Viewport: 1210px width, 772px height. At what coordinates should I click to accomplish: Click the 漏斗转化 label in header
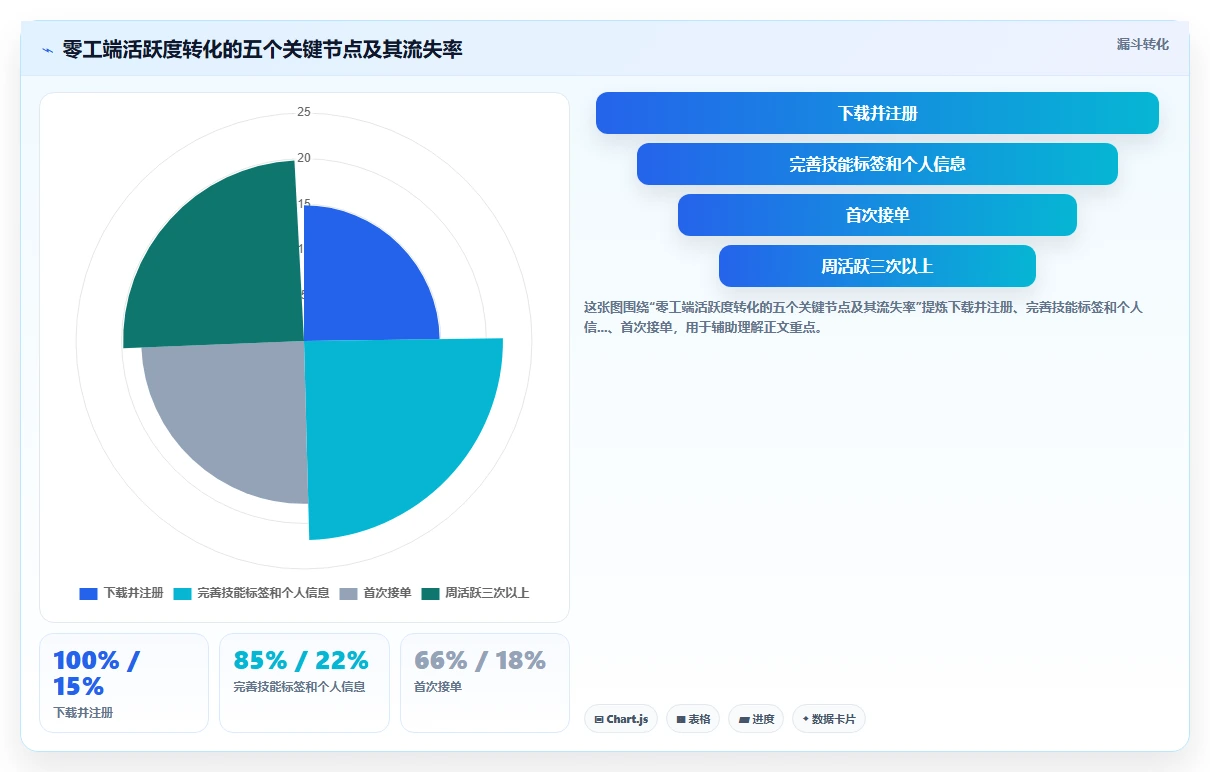pyautogui.click(x=1142, y=45)
